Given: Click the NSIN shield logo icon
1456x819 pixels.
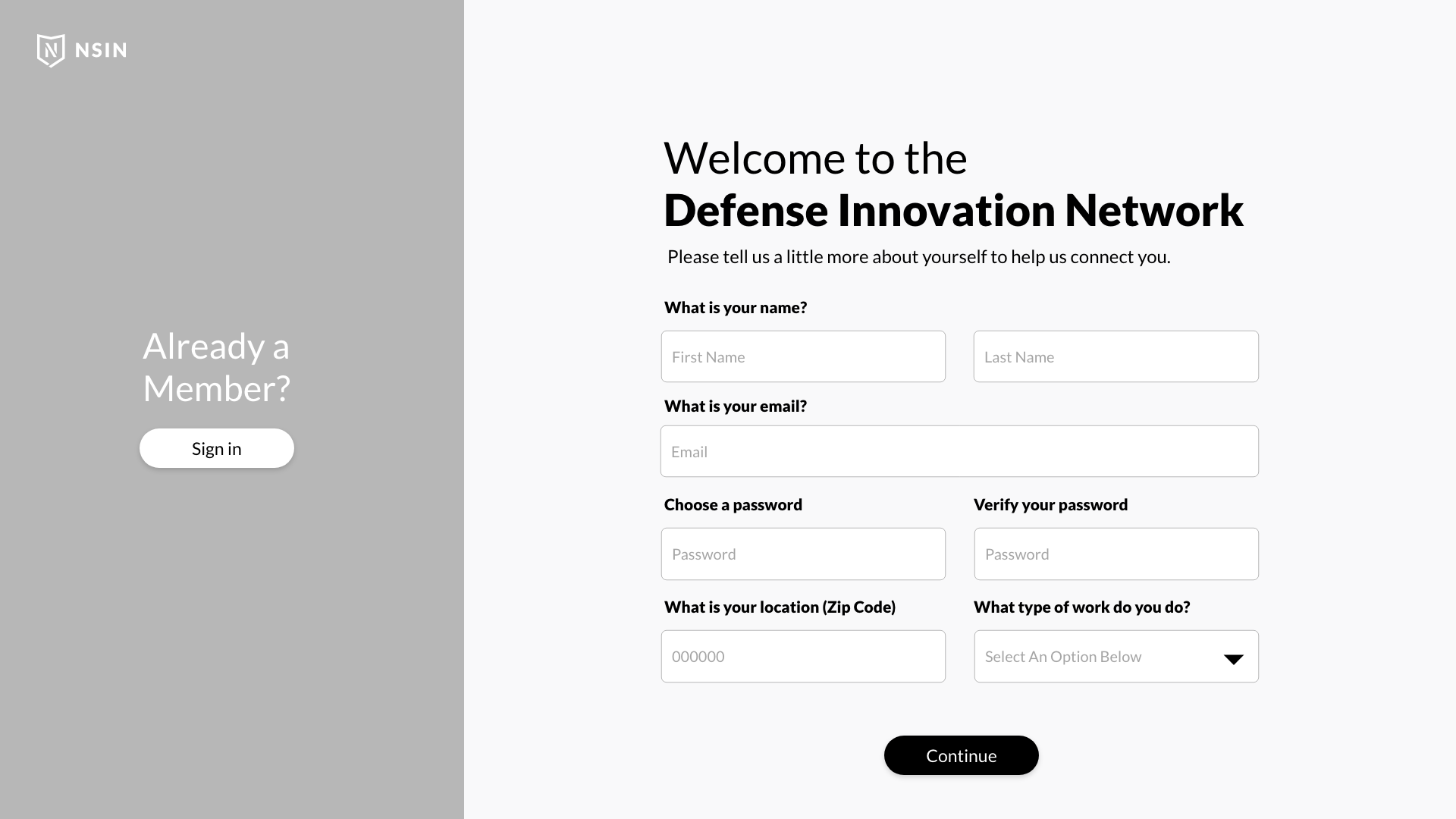Looking at the screenshot, I should point(51,50).
